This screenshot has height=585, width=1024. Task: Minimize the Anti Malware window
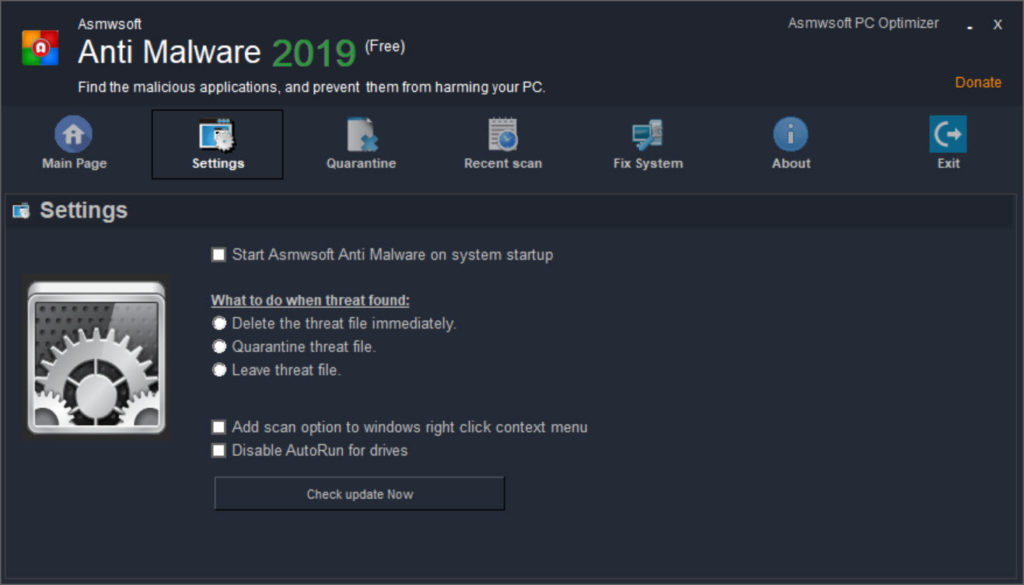tap(970, 25)
